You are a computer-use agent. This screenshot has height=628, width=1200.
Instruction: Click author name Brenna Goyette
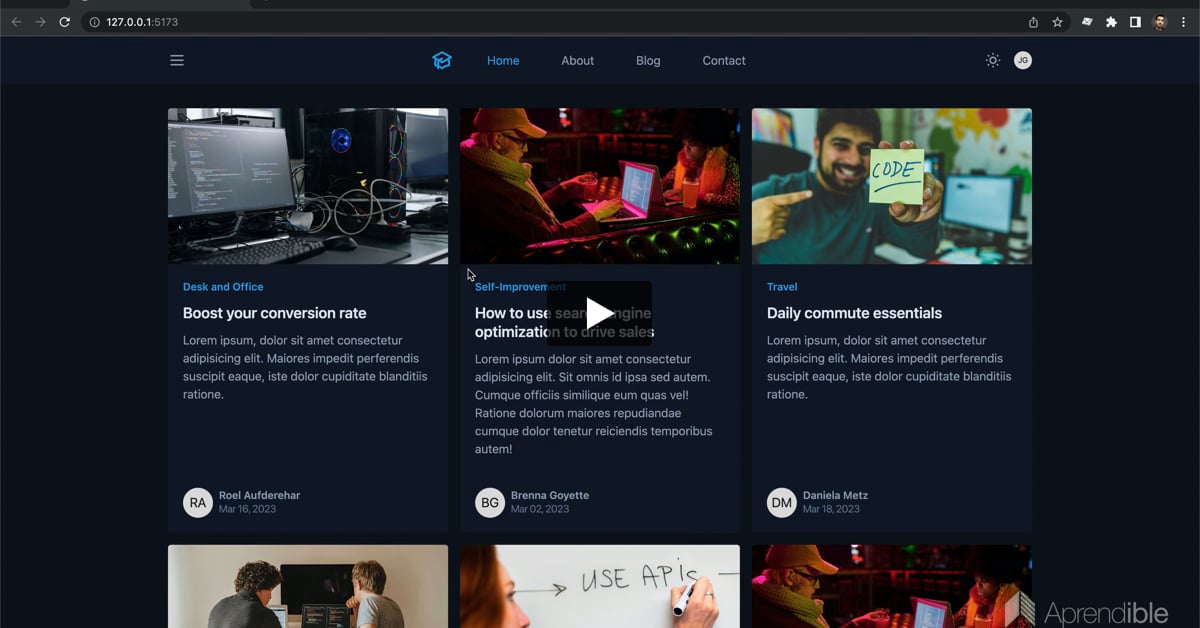click(550, 495)
